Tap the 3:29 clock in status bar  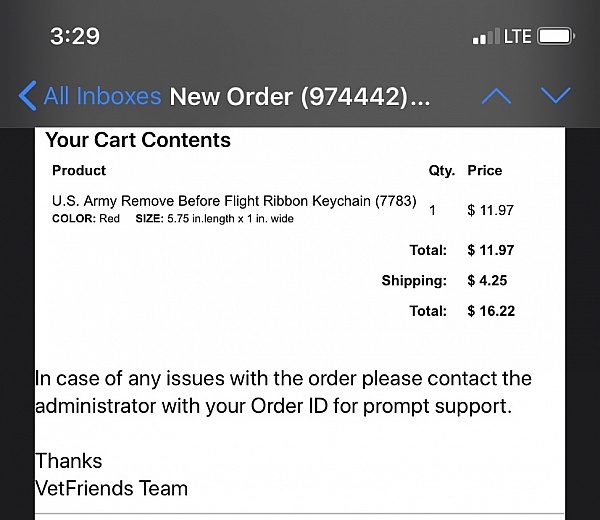pyautogui.click(x=75, y=37)
